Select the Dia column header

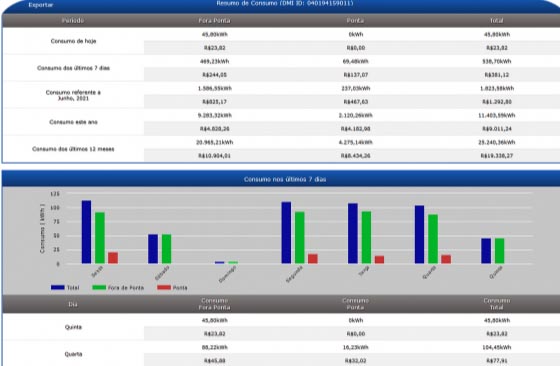[73, 304]
